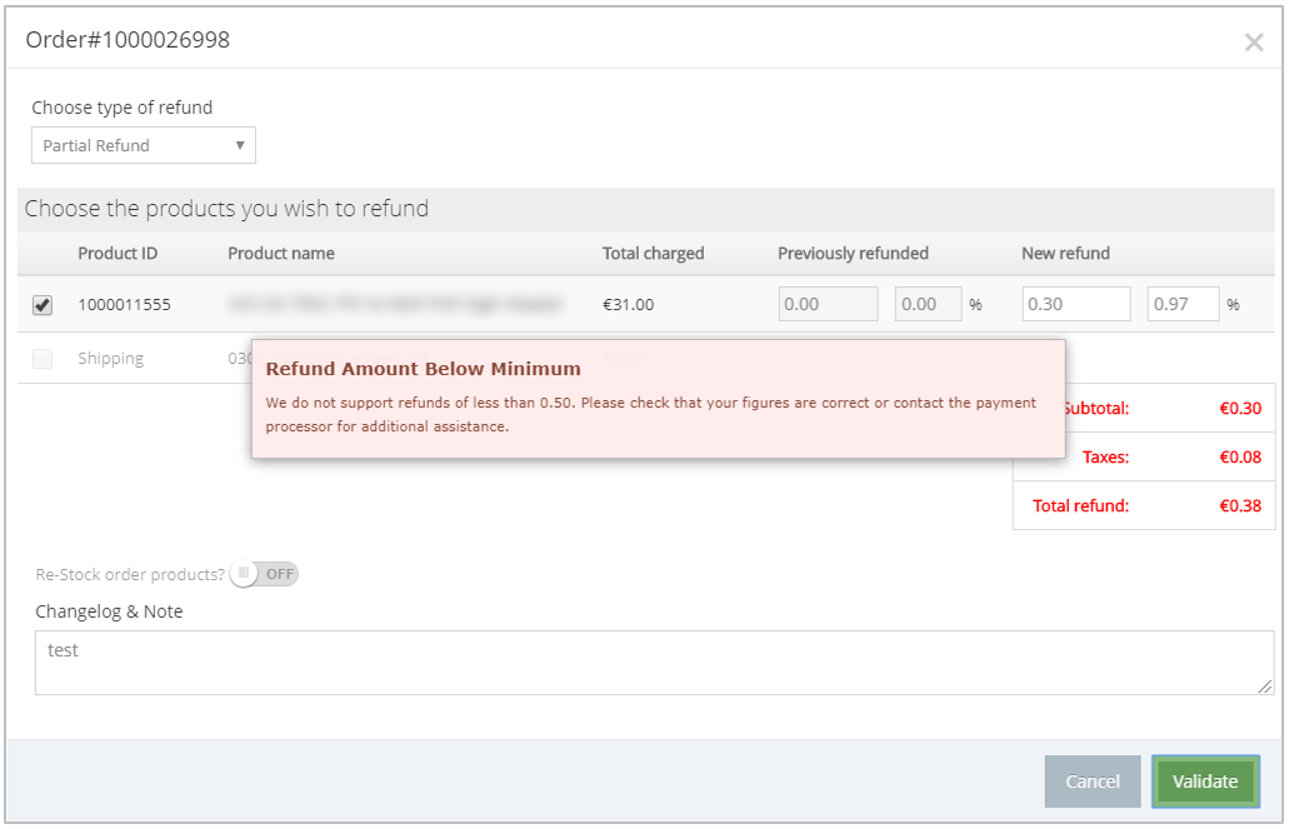
Task: Click the Product ID column header
Action: [118, 253]
